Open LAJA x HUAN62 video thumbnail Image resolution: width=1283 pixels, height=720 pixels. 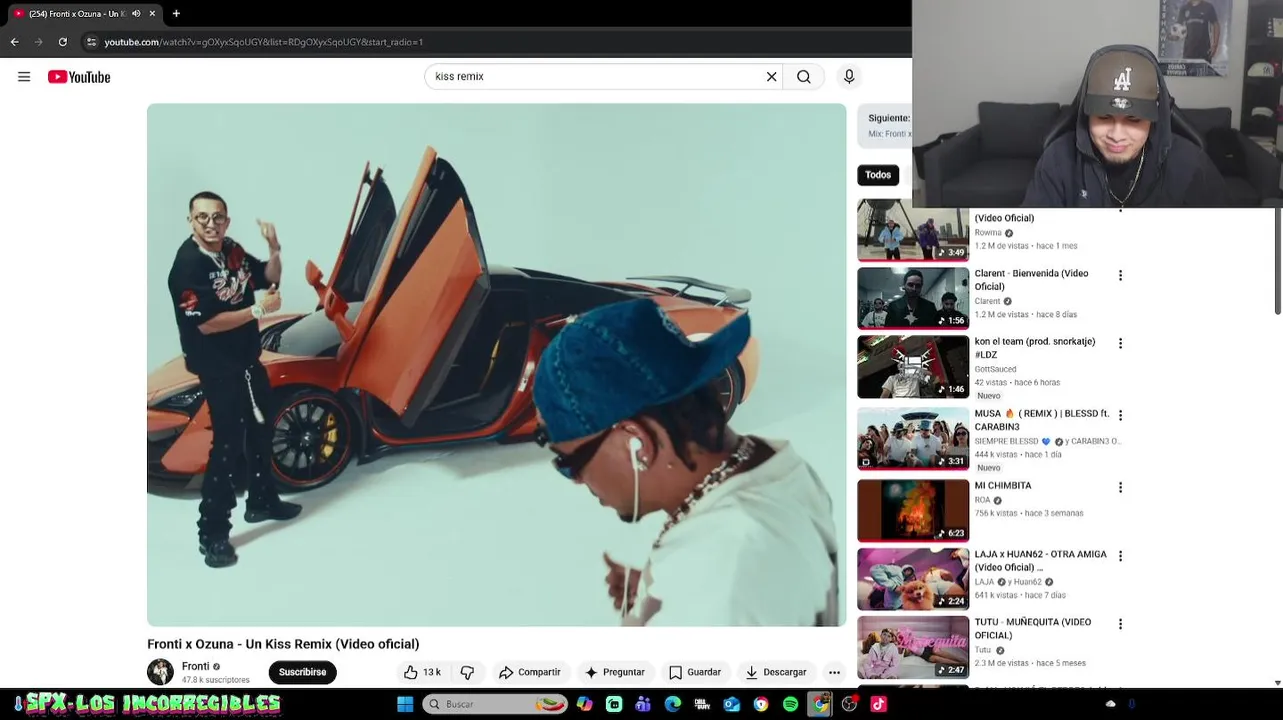point(913,579)
